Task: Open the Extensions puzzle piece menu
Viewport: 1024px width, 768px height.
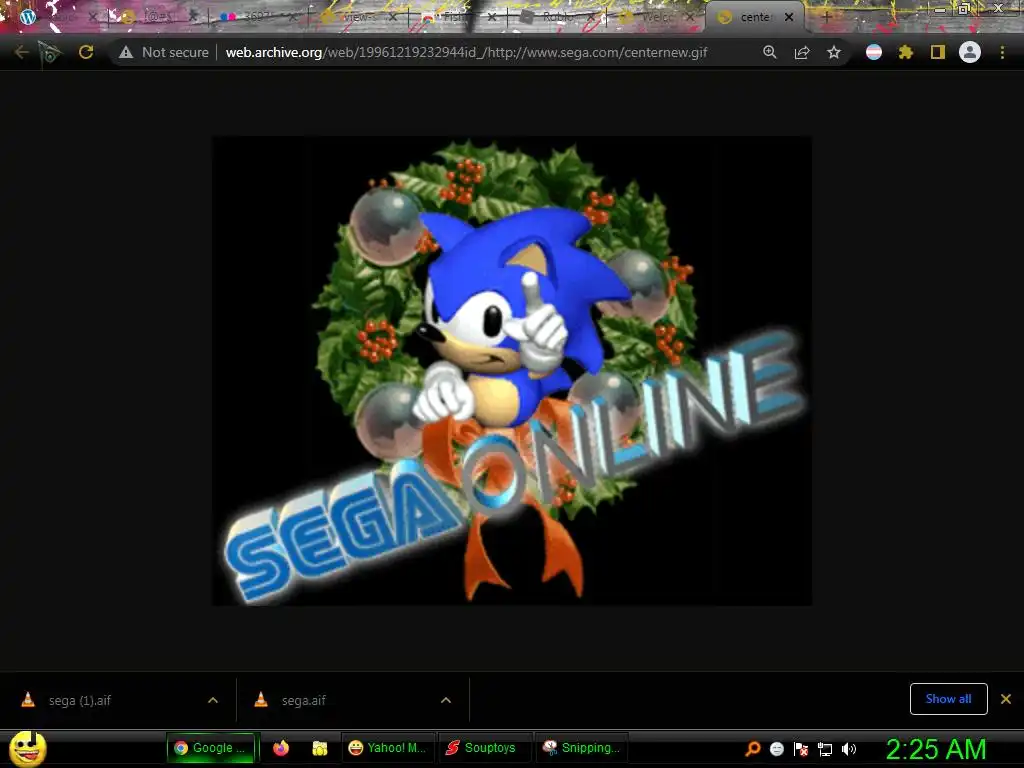Action: [906, 52]
